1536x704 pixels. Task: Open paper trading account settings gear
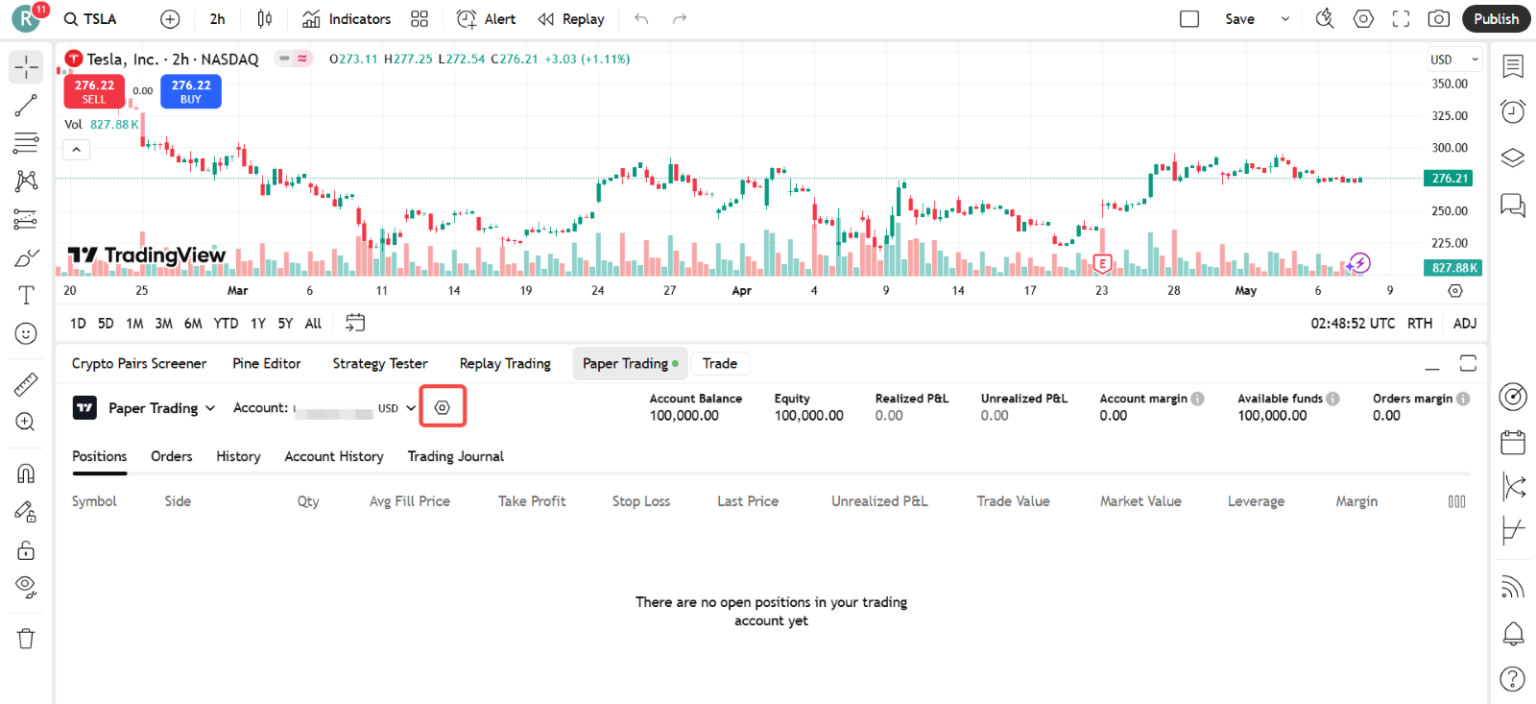[443, 406]
